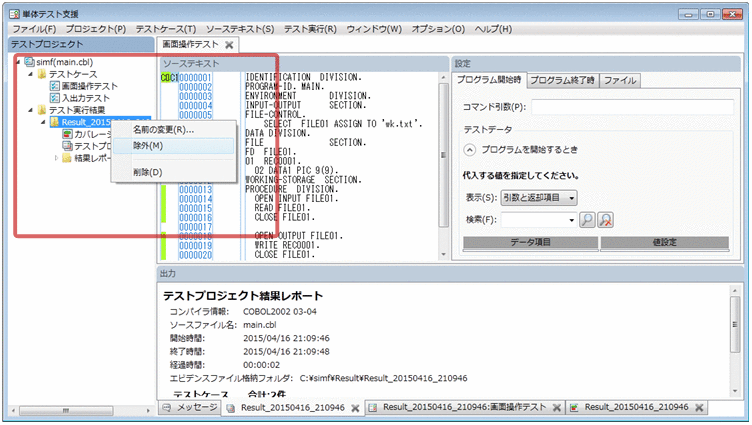The width and height of the screenshot is (752, 425).
Task: Switch to プログラム開始時 tab
Action: pos(489,80)
